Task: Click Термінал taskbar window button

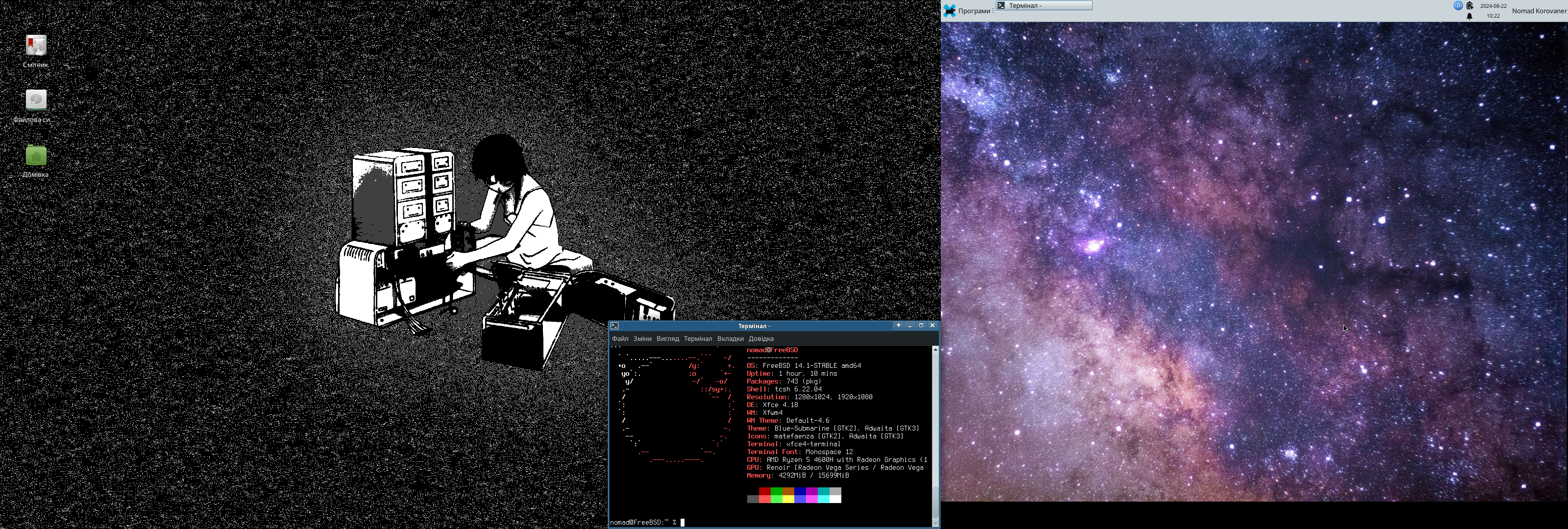Action: (1044, 5)
